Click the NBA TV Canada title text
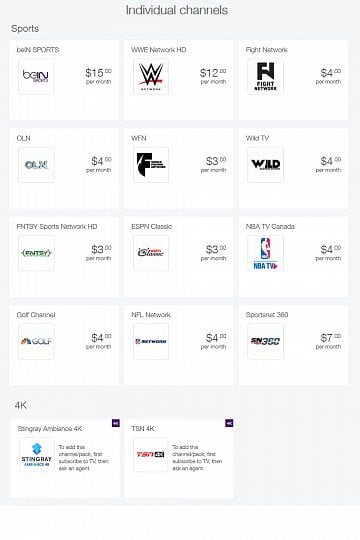Image resolution: width=360 pixels, height=540 pixels. pyautogui.click(x=270, y=227)
